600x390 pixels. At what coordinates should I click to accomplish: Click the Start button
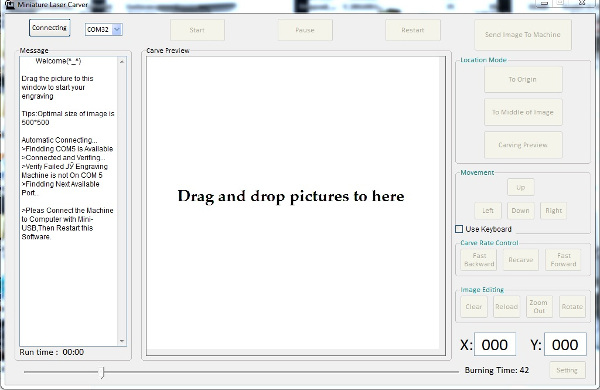pos(197,30)
